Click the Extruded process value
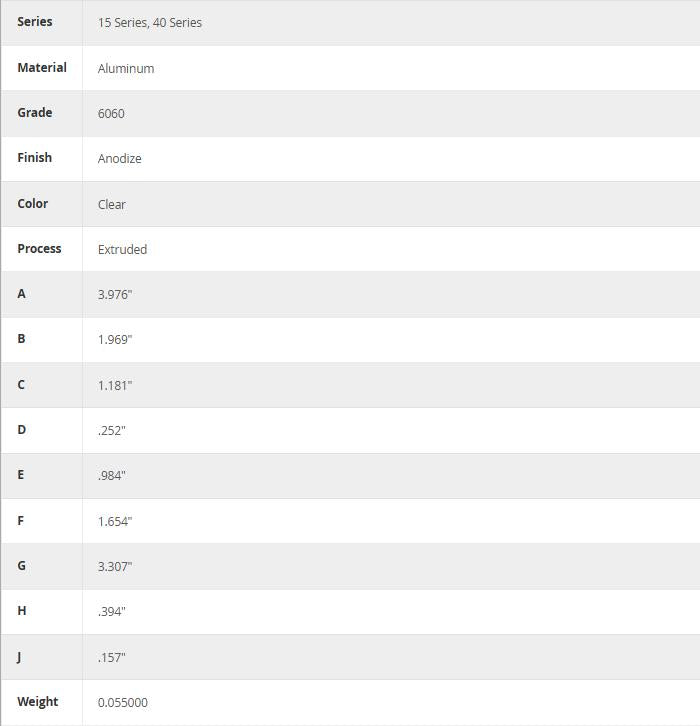Viewport: 700px width, 726px height. click(x=122, y=249)
